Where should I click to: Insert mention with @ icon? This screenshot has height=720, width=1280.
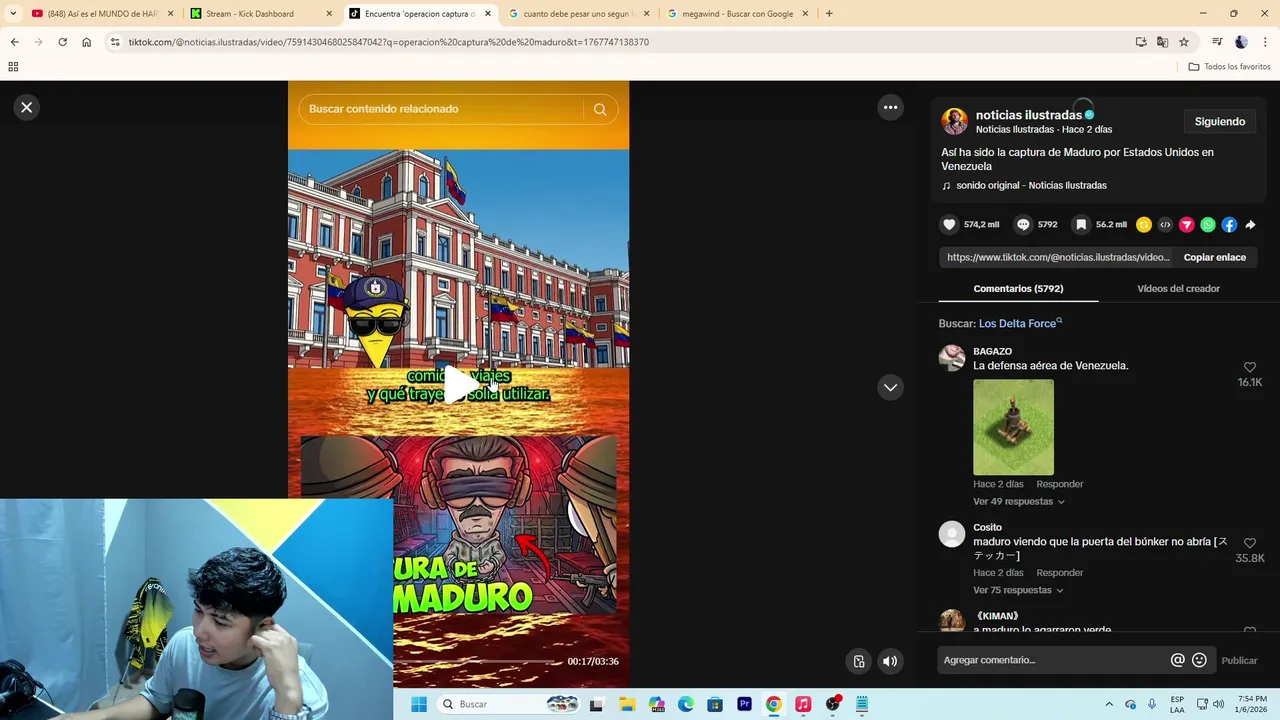(x=1178, y=660)
